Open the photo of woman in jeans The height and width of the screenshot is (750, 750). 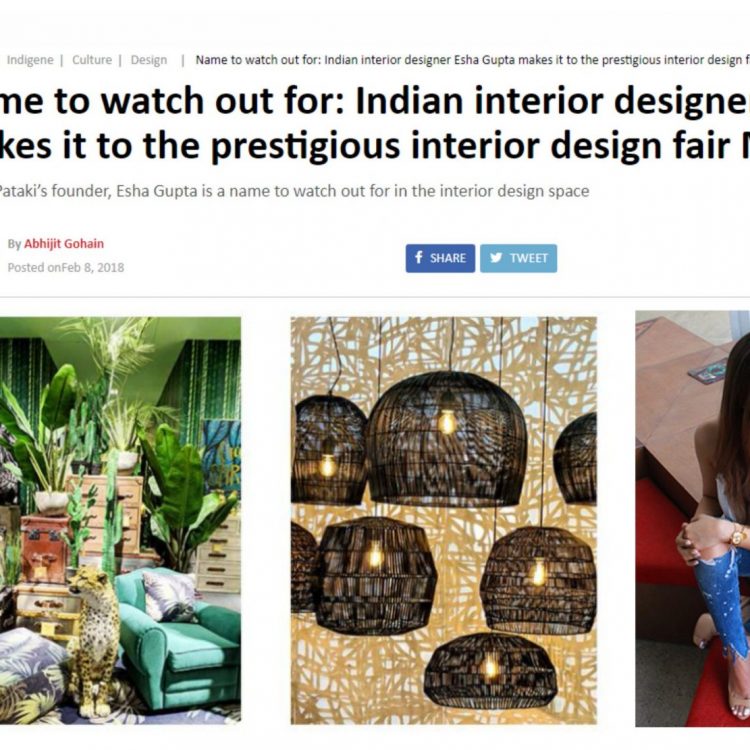(x=693, y=518)
